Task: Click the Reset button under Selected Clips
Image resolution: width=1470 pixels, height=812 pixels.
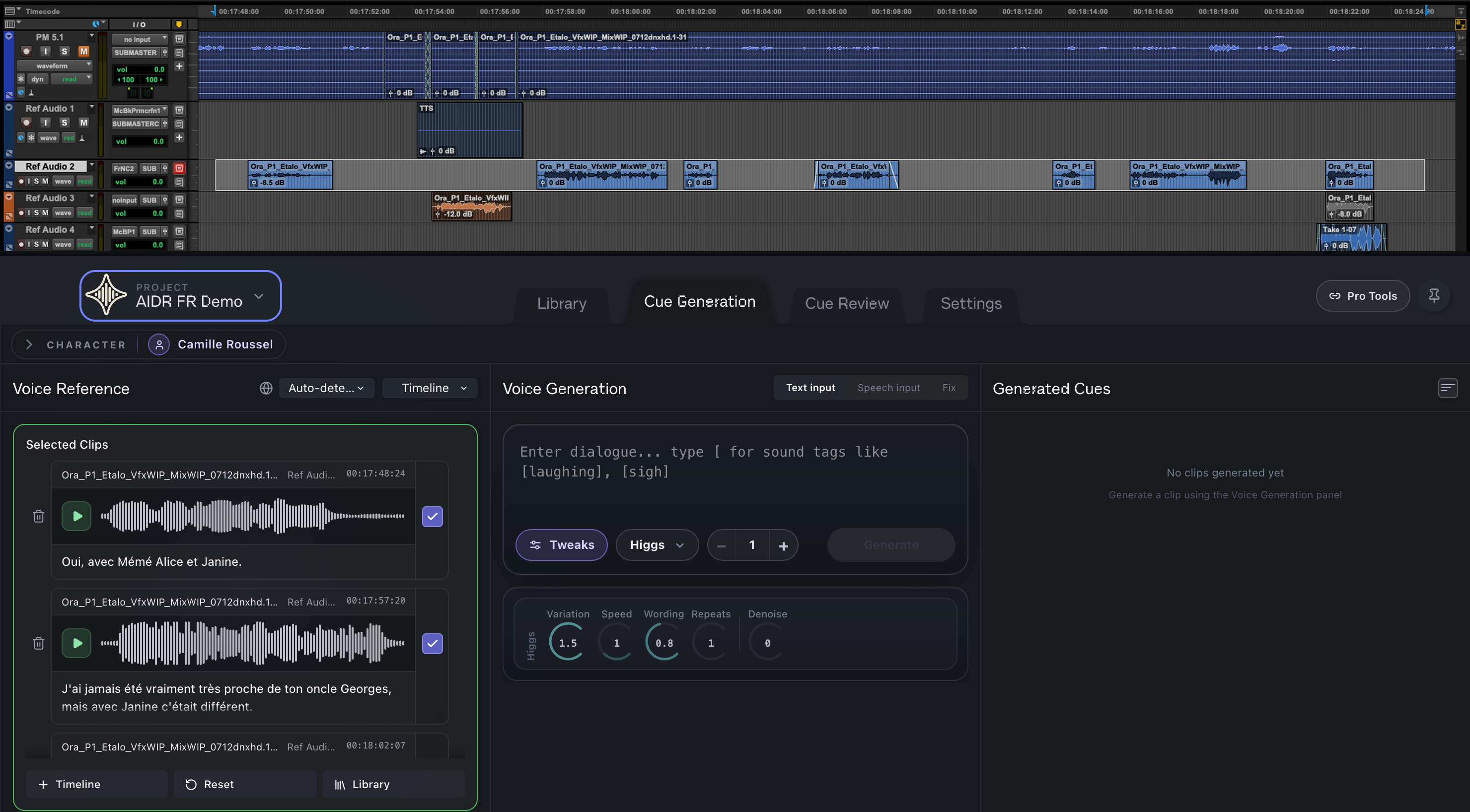Action: [x=245, y=785]
